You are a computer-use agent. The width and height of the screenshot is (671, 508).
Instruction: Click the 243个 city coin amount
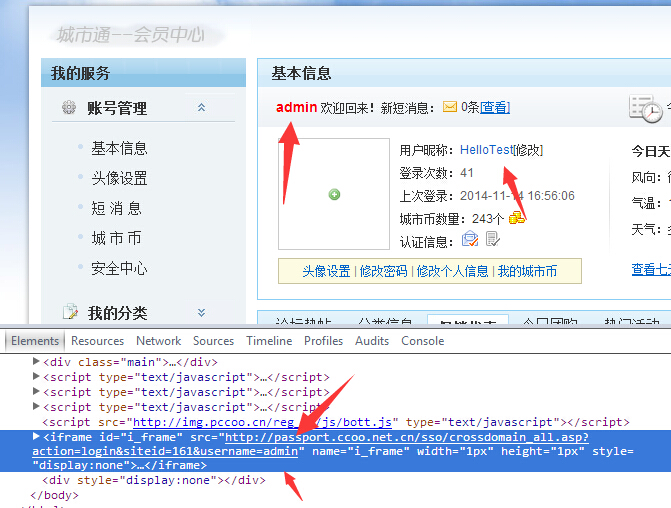click(x=488, y=219)
